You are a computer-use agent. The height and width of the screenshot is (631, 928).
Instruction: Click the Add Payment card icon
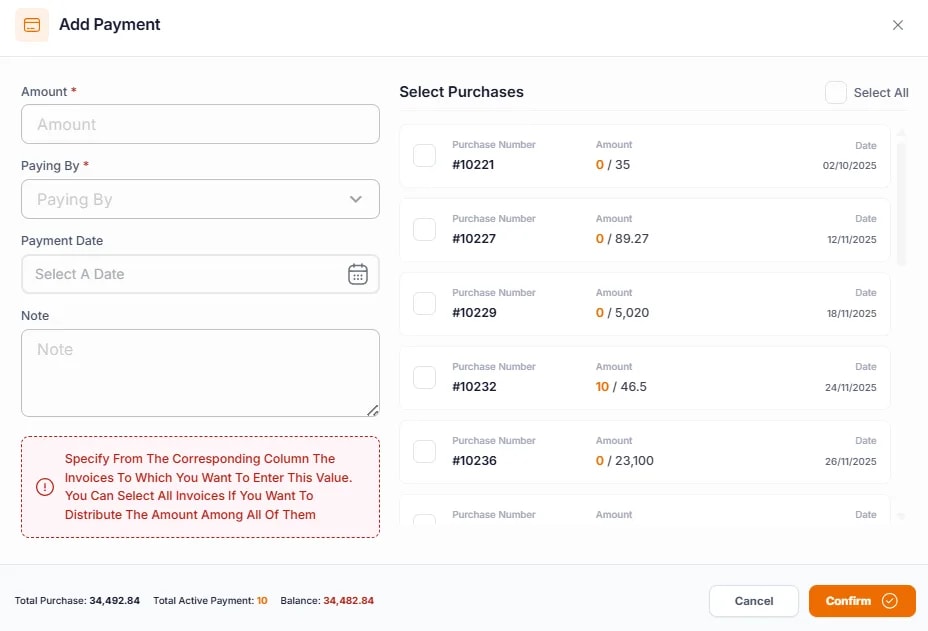32,25
